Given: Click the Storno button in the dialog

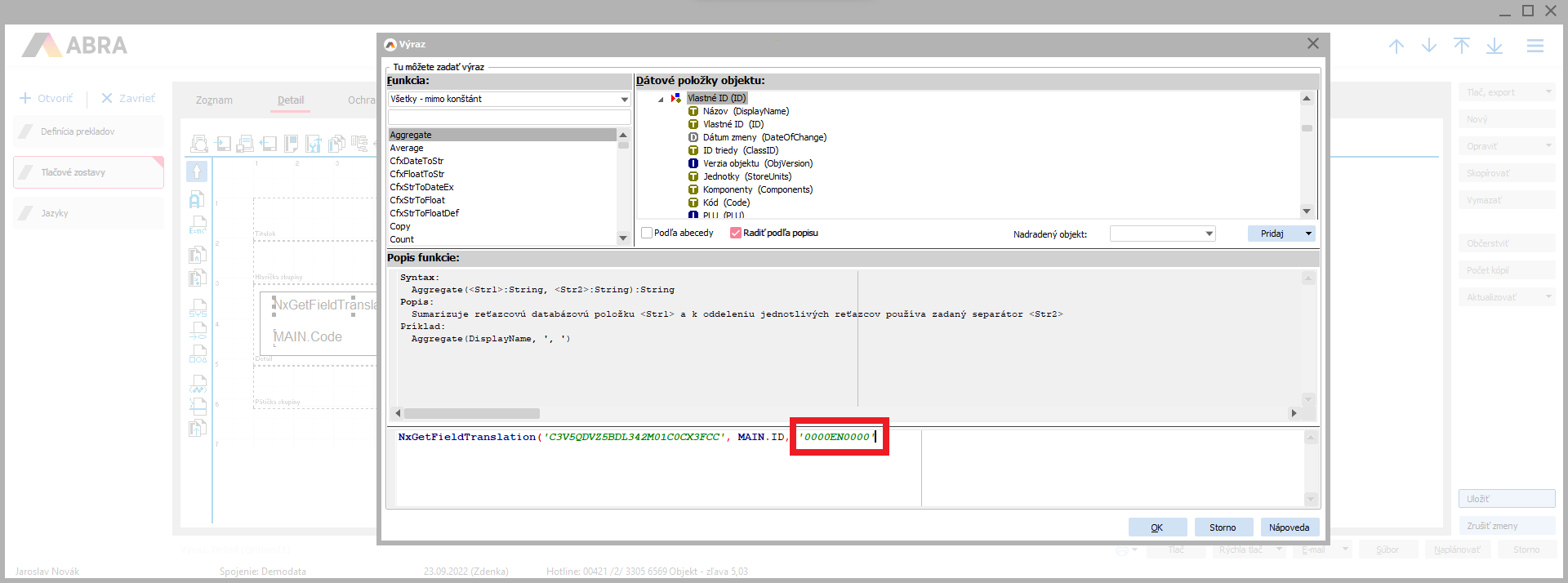Looking at the screenshot, I should coord(1223,527).
